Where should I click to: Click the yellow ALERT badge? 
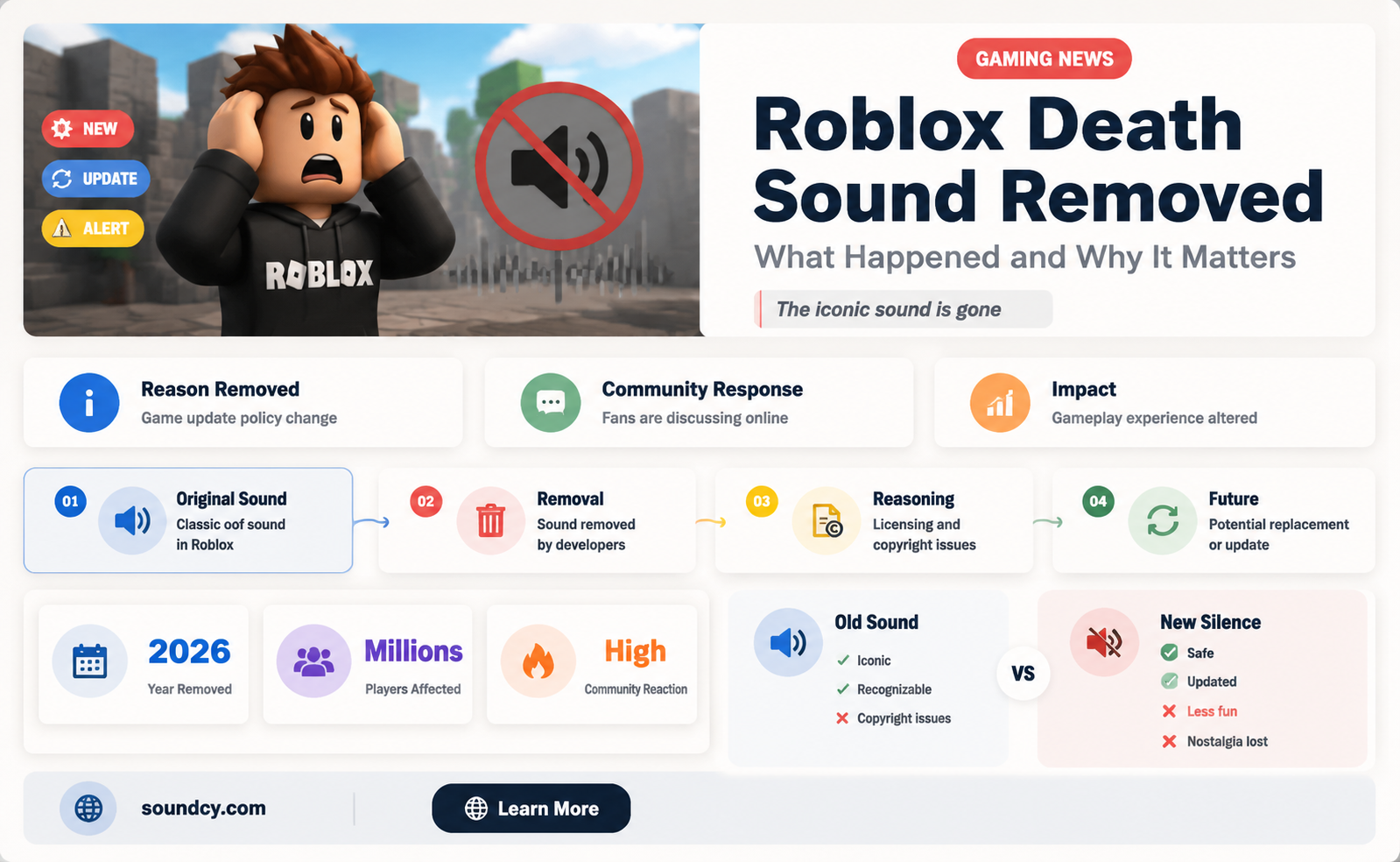(x=93, y=229)
